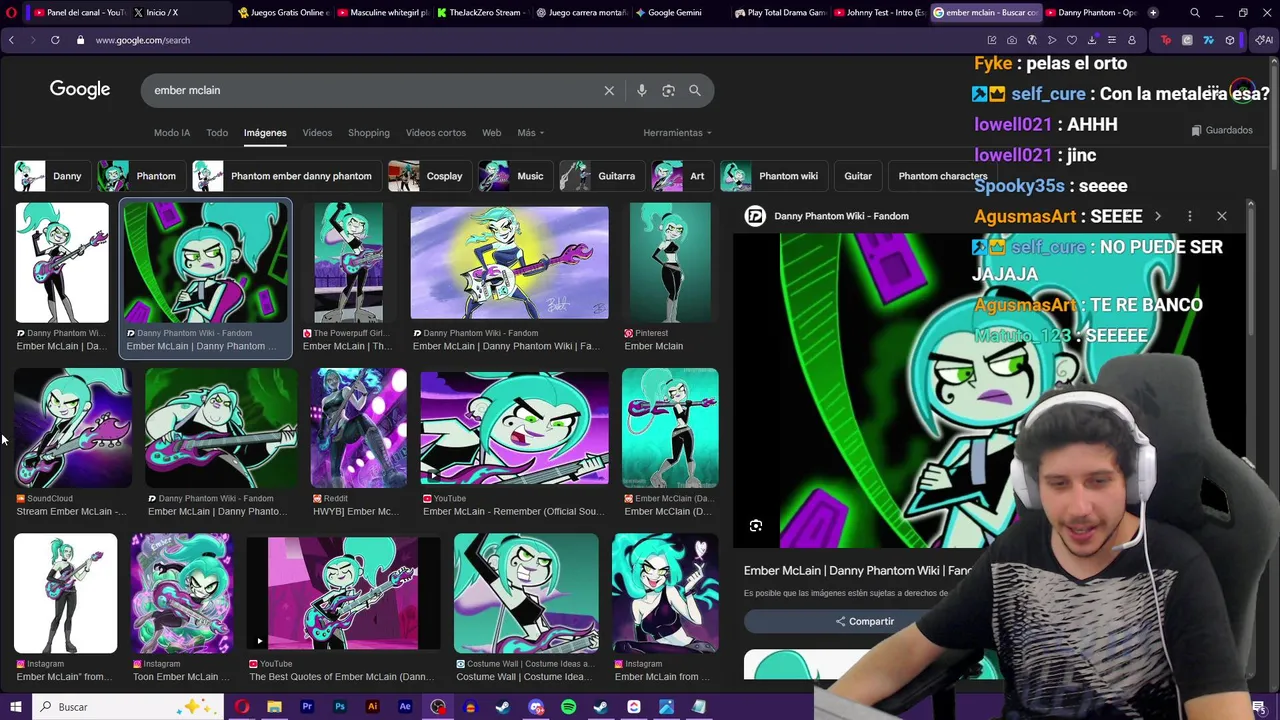Open the Windows Start menu

click(15, 707)
